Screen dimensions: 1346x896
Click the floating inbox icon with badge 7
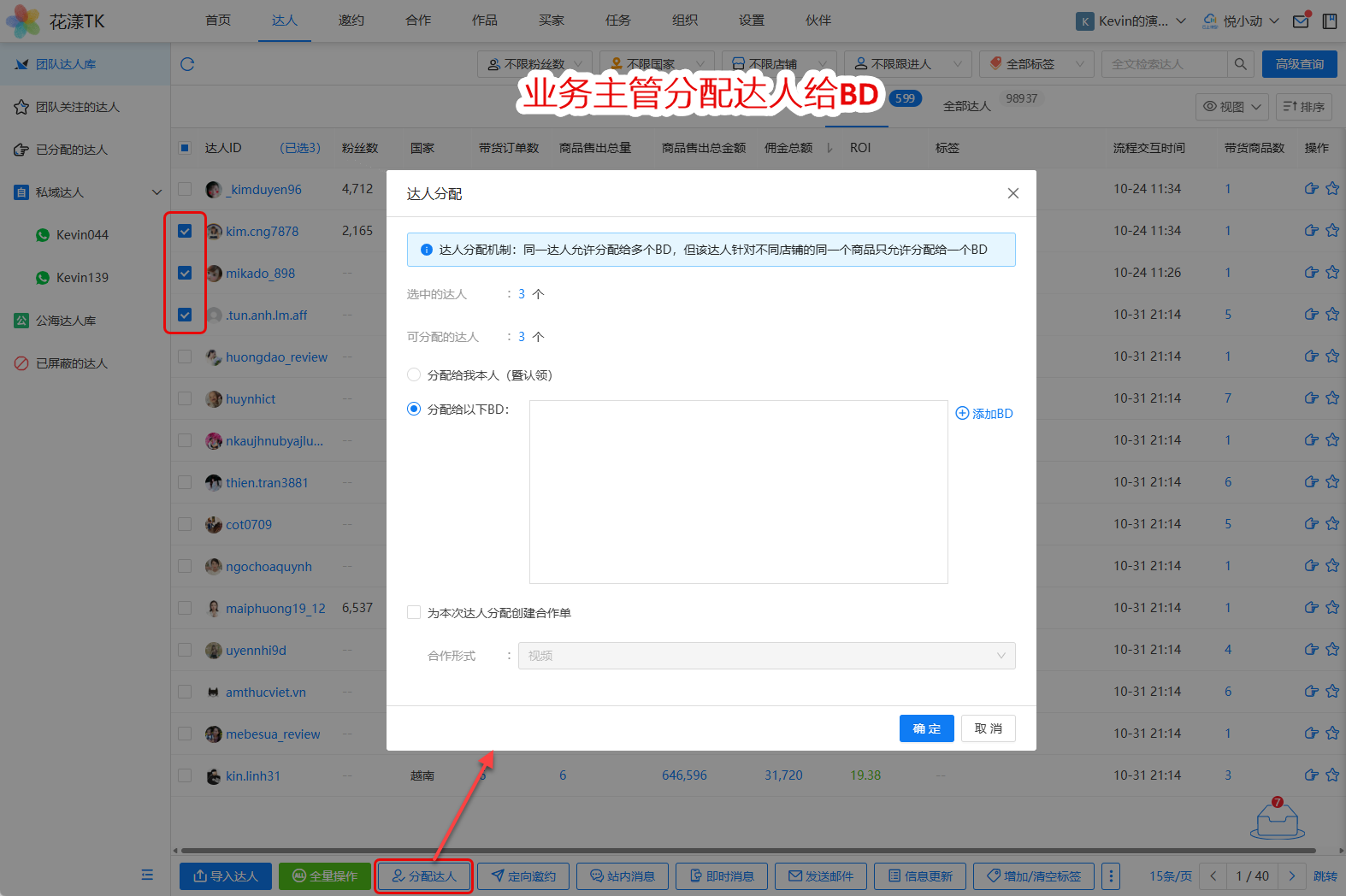tap(1278, 820)
